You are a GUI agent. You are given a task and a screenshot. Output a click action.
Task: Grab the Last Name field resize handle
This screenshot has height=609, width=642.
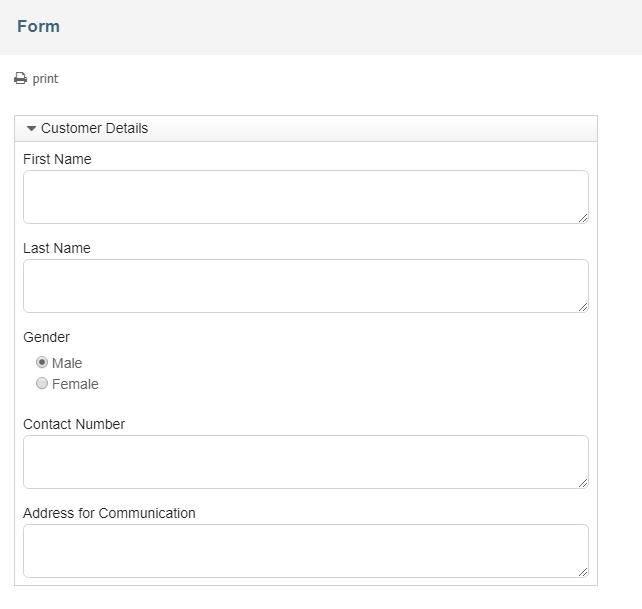click(583, 307)
